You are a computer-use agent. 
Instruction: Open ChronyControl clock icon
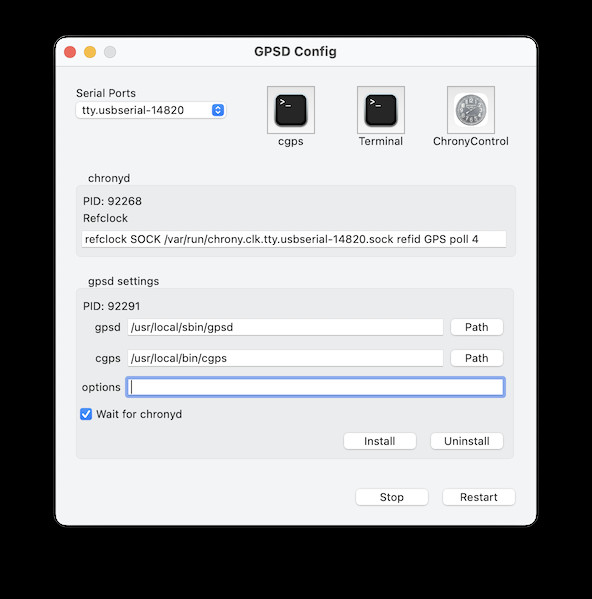pos(471,110)
